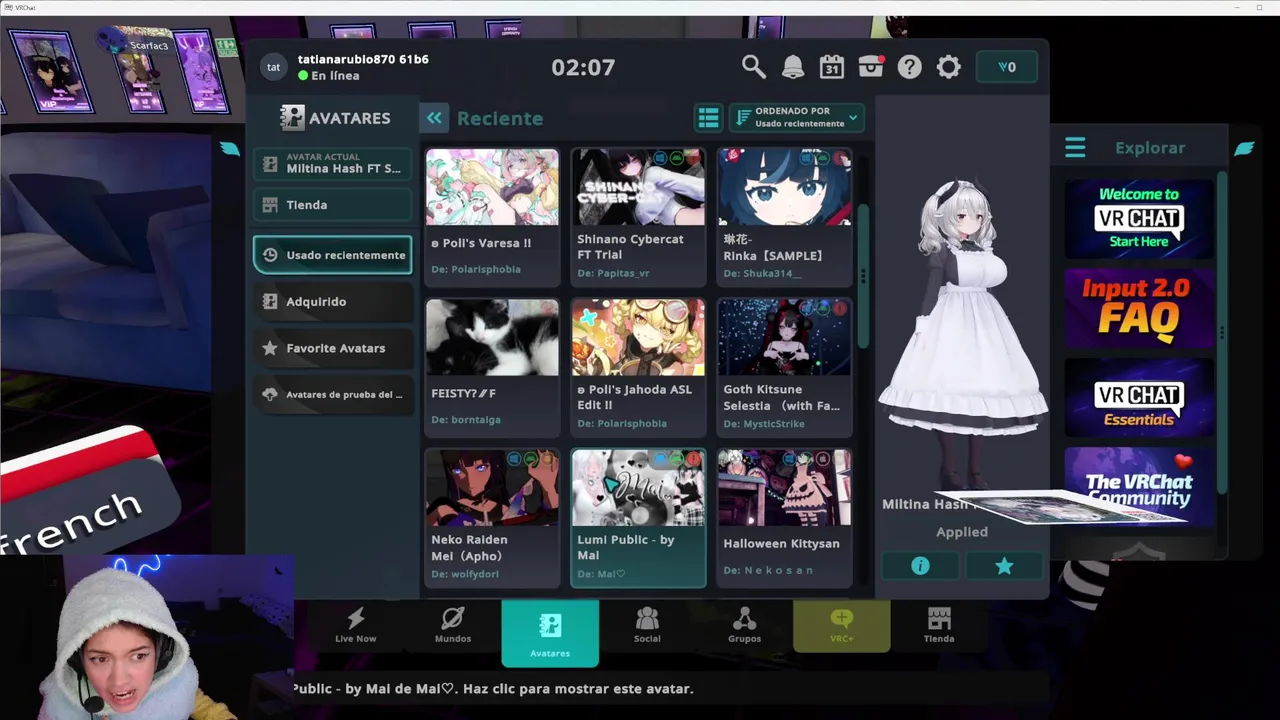Open Avatares de prueba del category

point(333,394)
